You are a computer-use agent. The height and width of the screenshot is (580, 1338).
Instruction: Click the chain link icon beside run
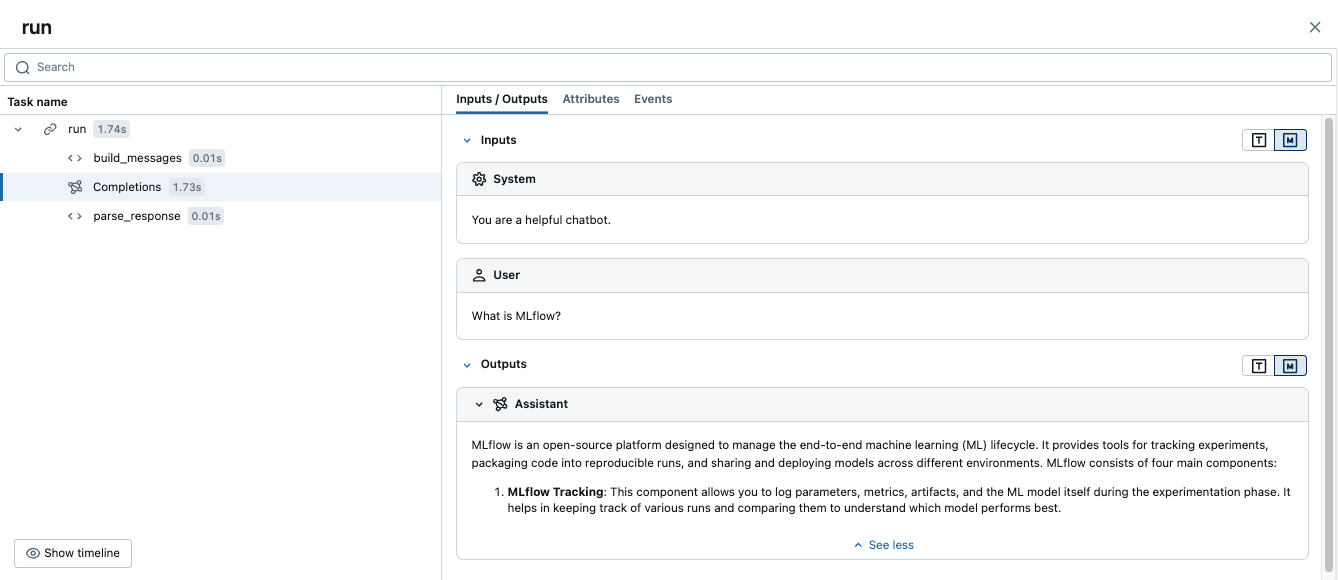tap(50, 129)
